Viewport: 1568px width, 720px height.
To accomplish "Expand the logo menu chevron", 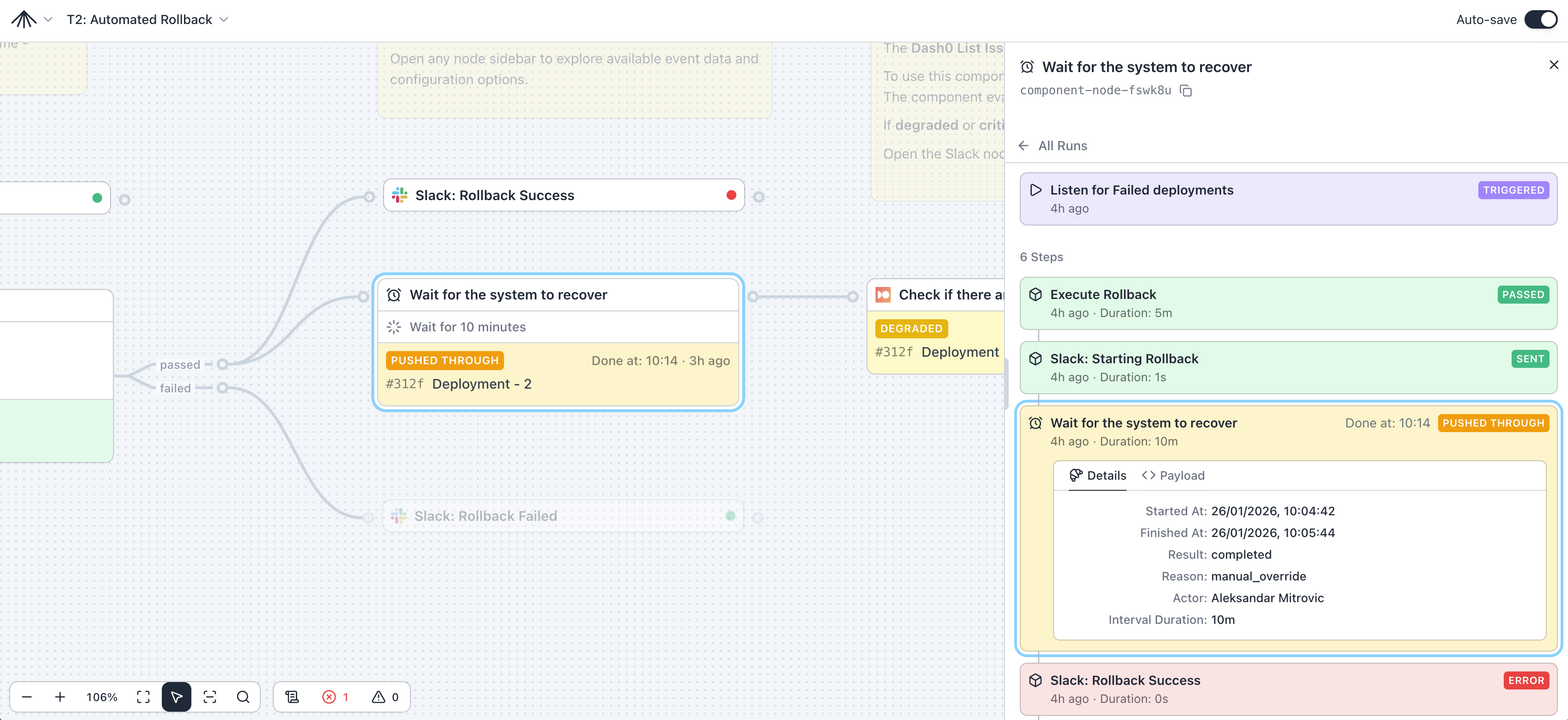I will tap(48, 19).
